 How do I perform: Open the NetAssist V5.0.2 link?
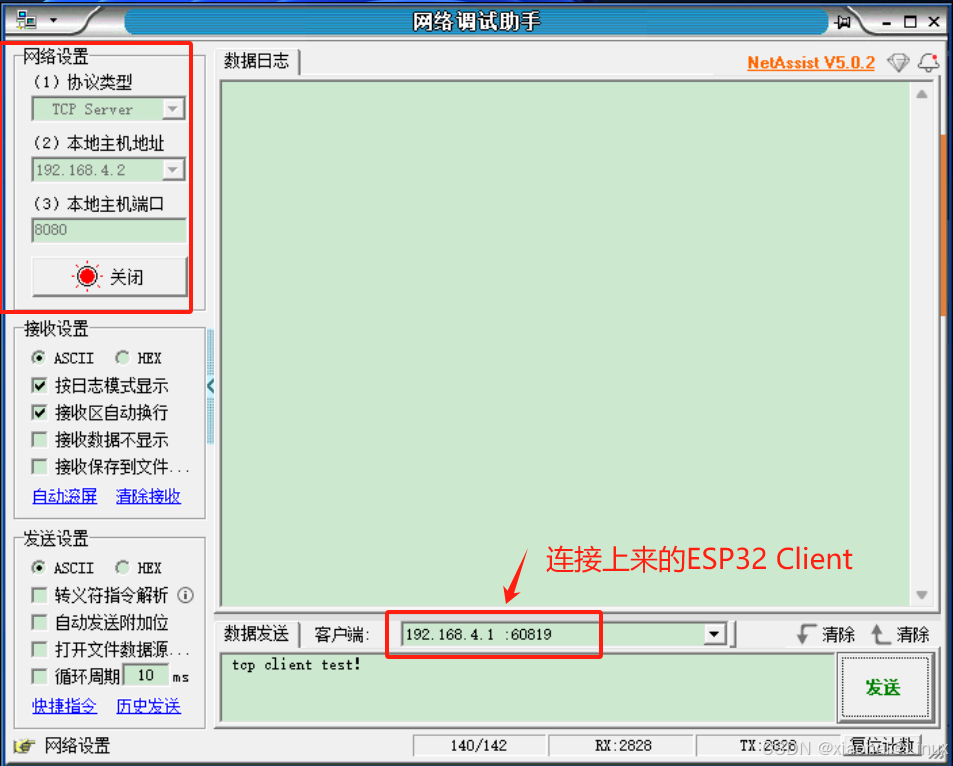810,62
